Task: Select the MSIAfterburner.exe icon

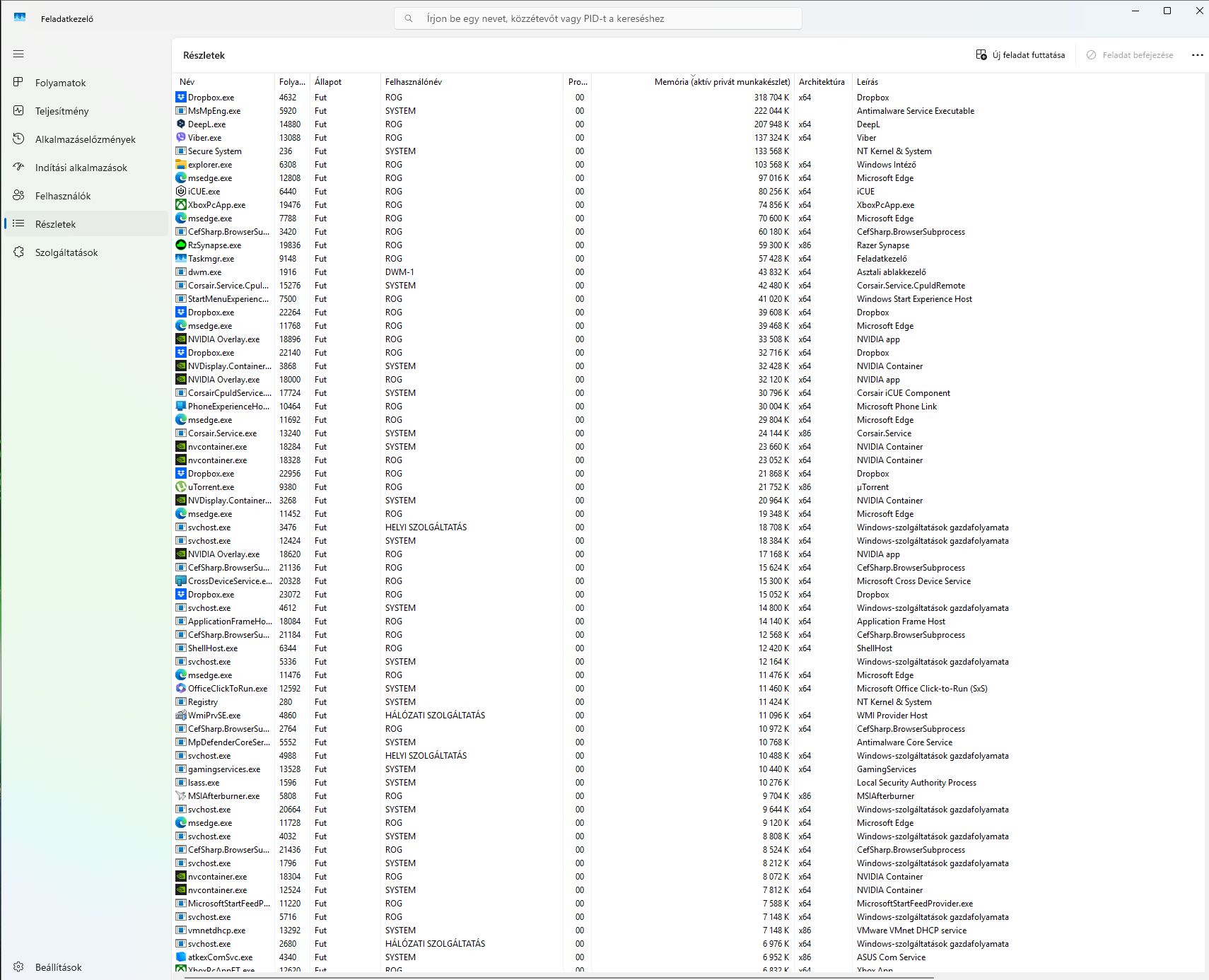Action: coord(181,796)
